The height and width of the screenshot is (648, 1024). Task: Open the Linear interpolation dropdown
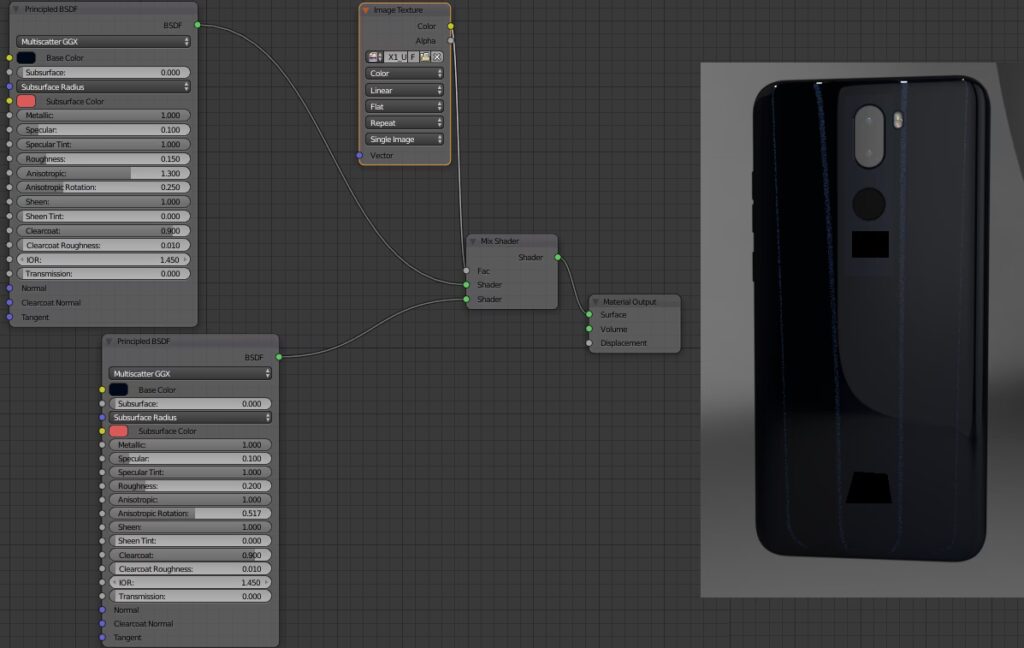pyautogui.click(x=405, y=90)
